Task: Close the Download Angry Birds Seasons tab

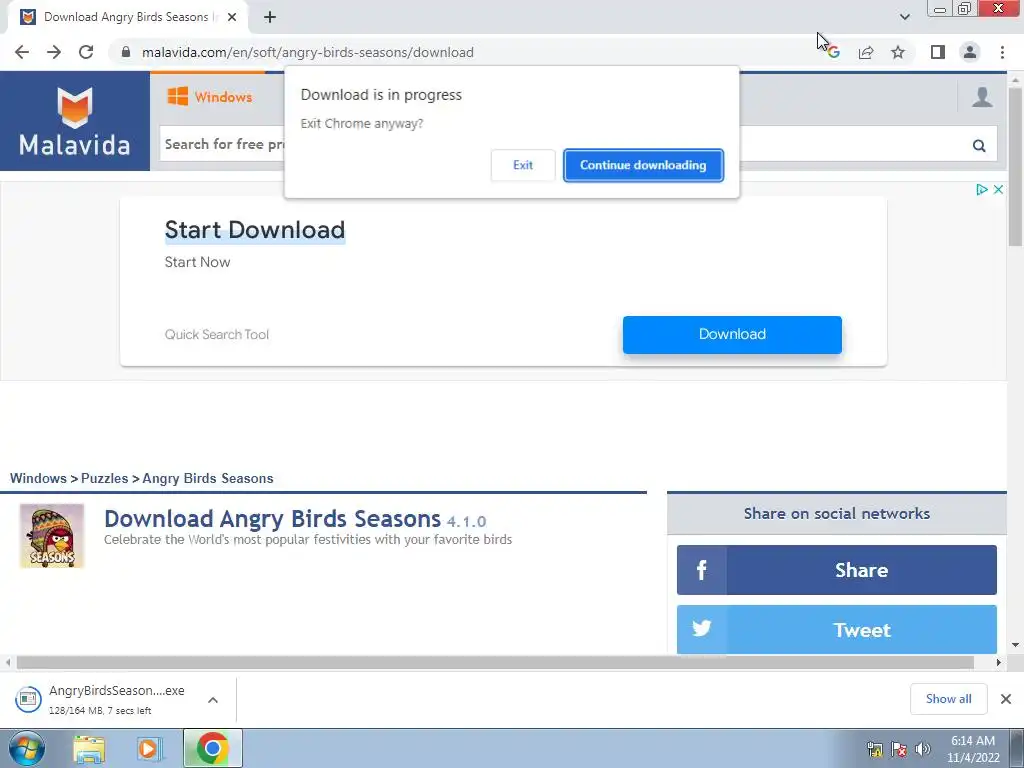Action: 232,18
